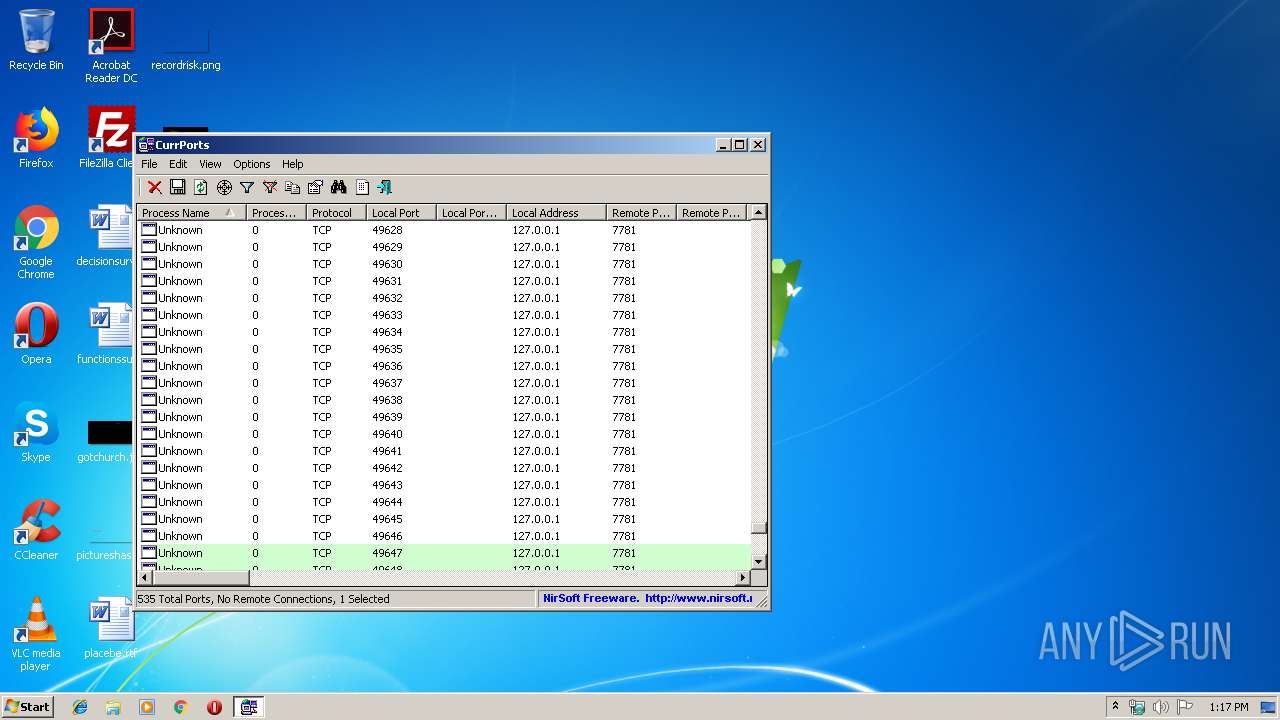
Task: Select the Google Chrome desktop shortcut
Action: coord(36,243)
